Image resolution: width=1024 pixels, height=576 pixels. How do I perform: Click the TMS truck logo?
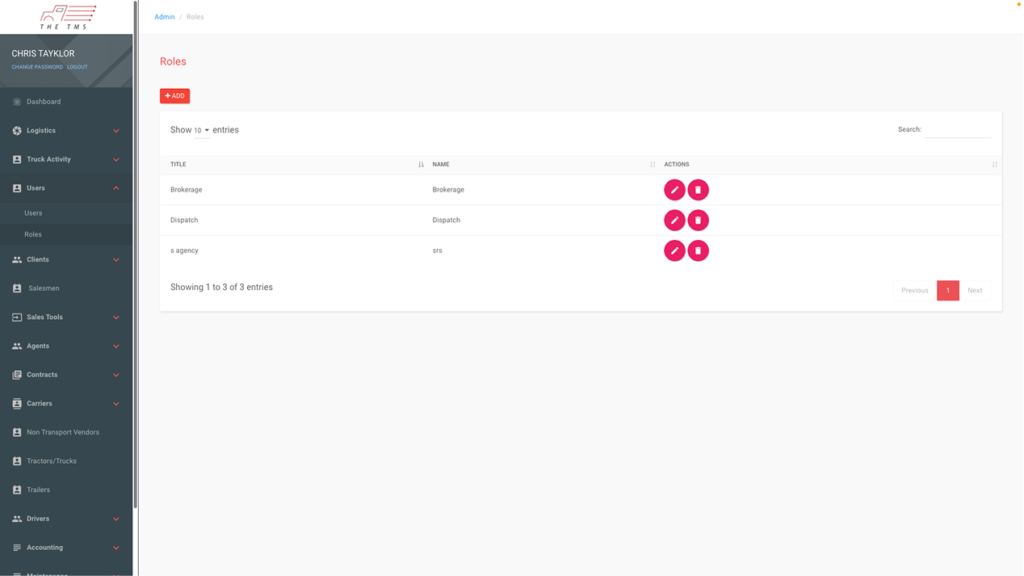pyautogui.click(x=67, y=16)
